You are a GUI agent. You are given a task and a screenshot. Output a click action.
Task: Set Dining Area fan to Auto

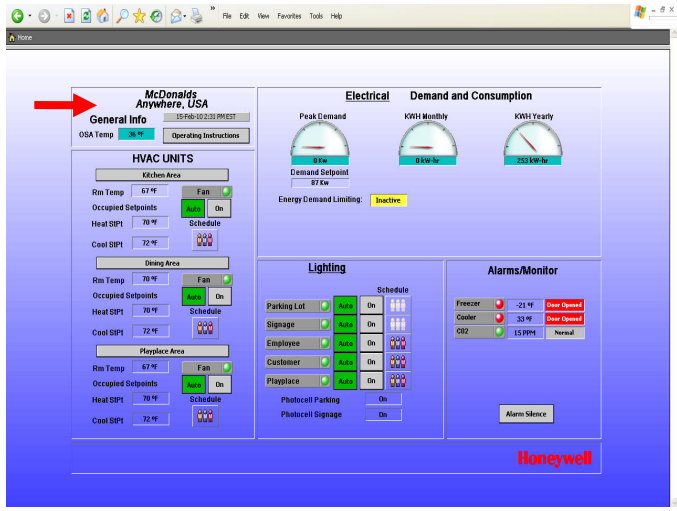click(194, 297)
